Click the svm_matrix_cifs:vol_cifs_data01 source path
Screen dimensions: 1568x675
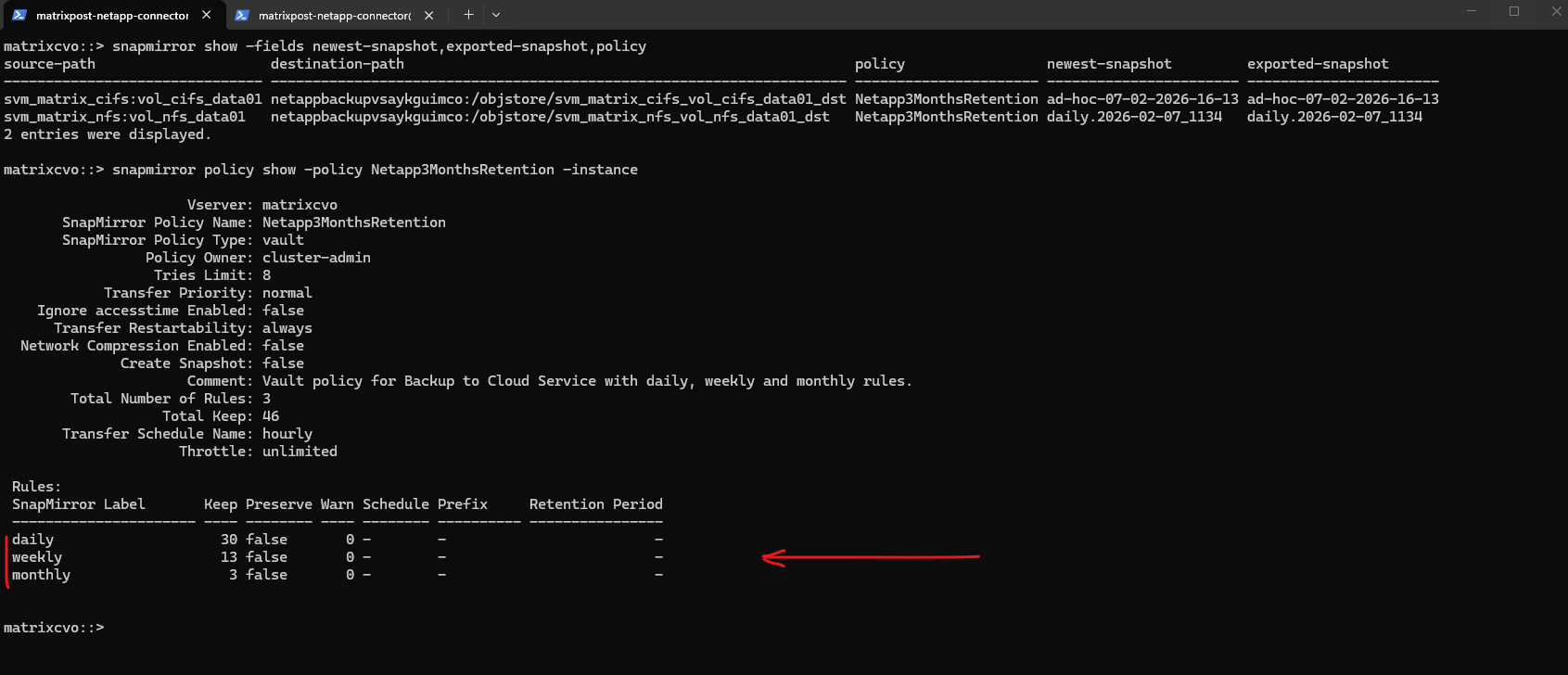pyautogui.click(x=133, y=99)
